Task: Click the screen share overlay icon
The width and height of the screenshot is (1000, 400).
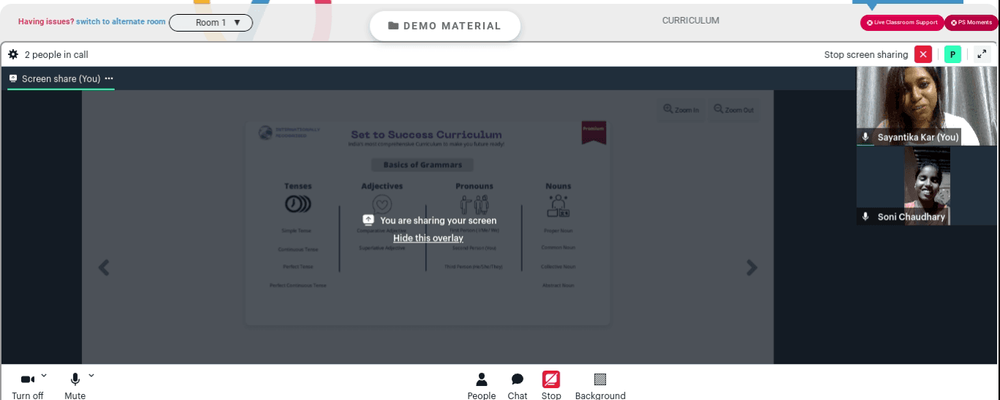Action: (x=368, y=220)
